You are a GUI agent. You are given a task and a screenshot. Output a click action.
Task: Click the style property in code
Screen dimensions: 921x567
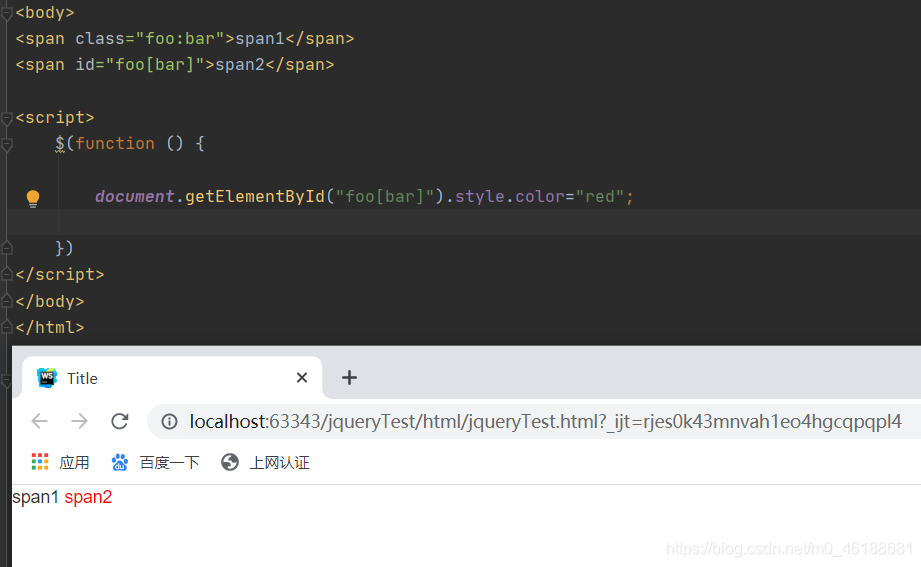pos(479,196)
